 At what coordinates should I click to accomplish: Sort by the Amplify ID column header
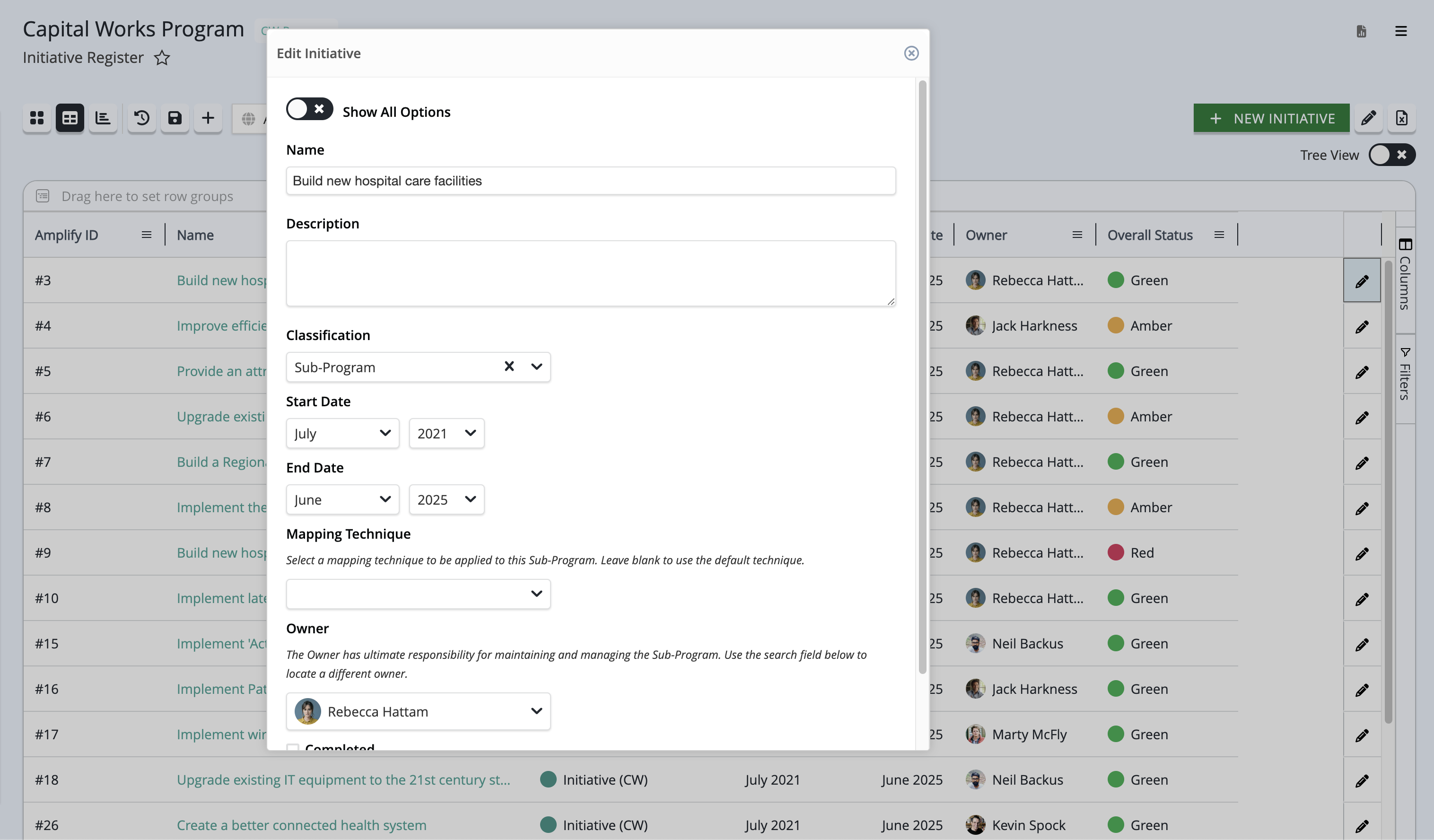[67, 235]
